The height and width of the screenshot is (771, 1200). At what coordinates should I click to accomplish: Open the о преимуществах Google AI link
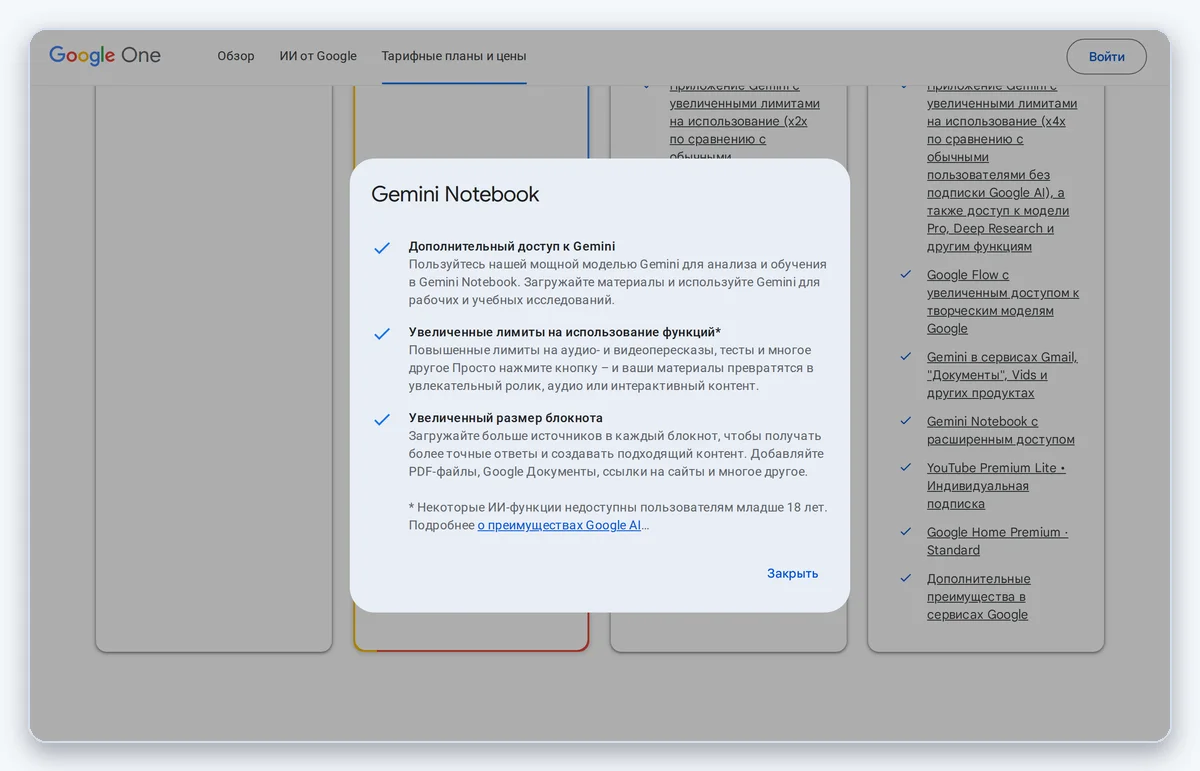tap(559, 525)
